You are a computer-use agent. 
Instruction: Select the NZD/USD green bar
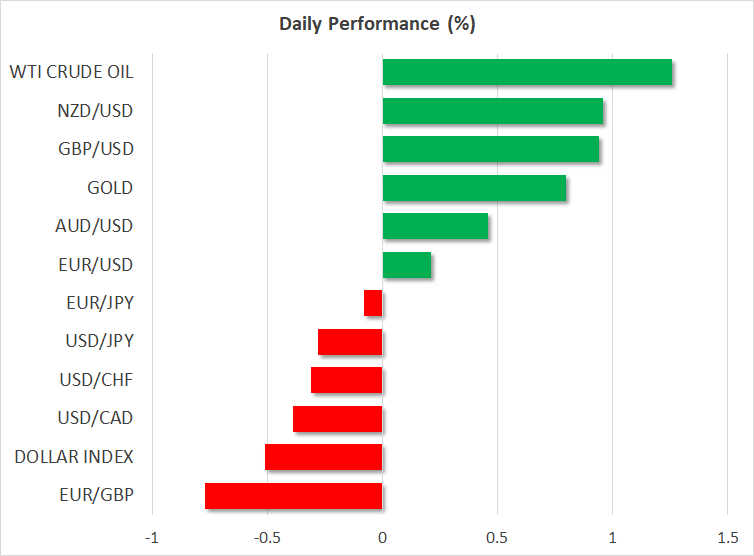(x=492, y=111)
